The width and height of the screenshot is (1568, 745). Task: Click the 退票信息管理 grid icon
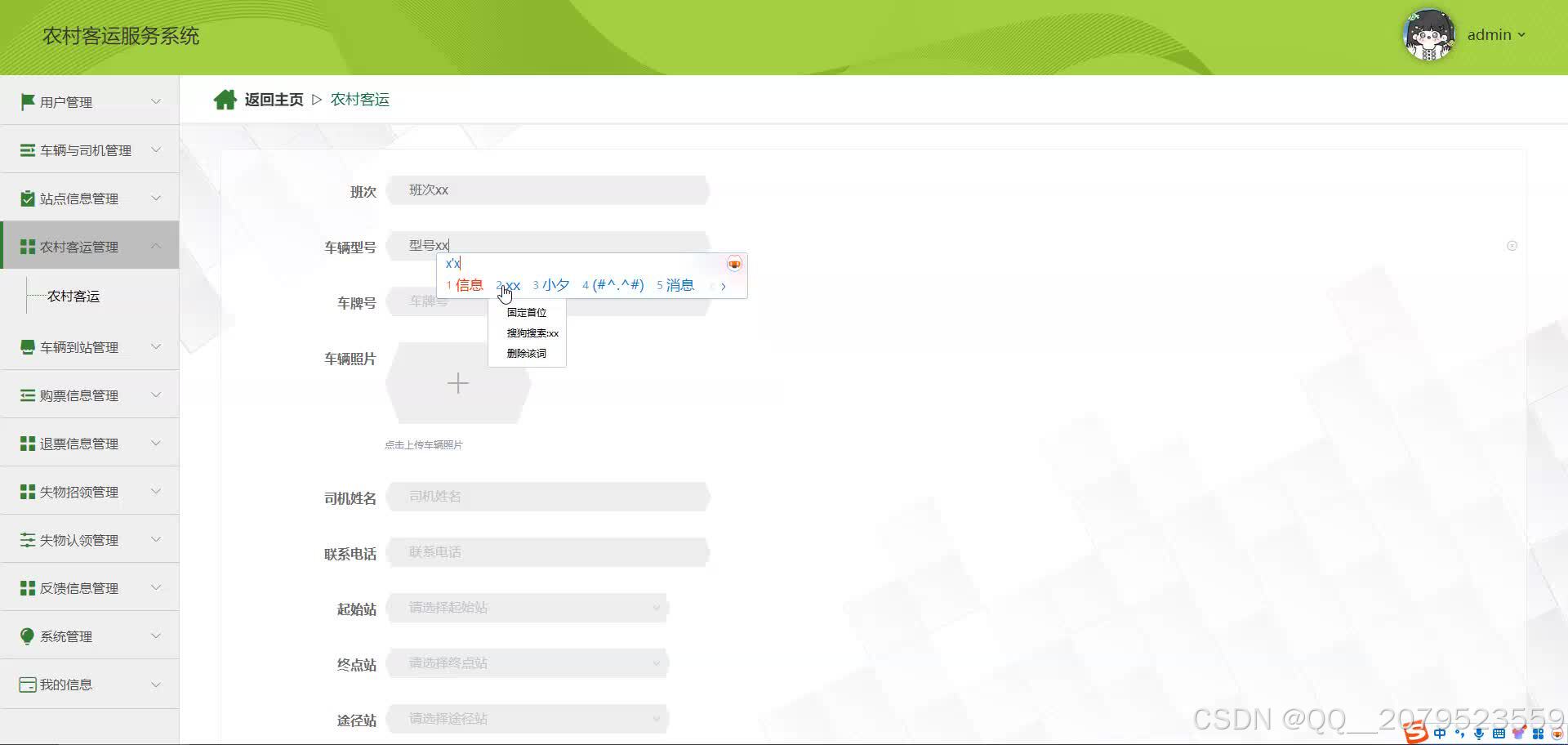click(x=27, y=444)
